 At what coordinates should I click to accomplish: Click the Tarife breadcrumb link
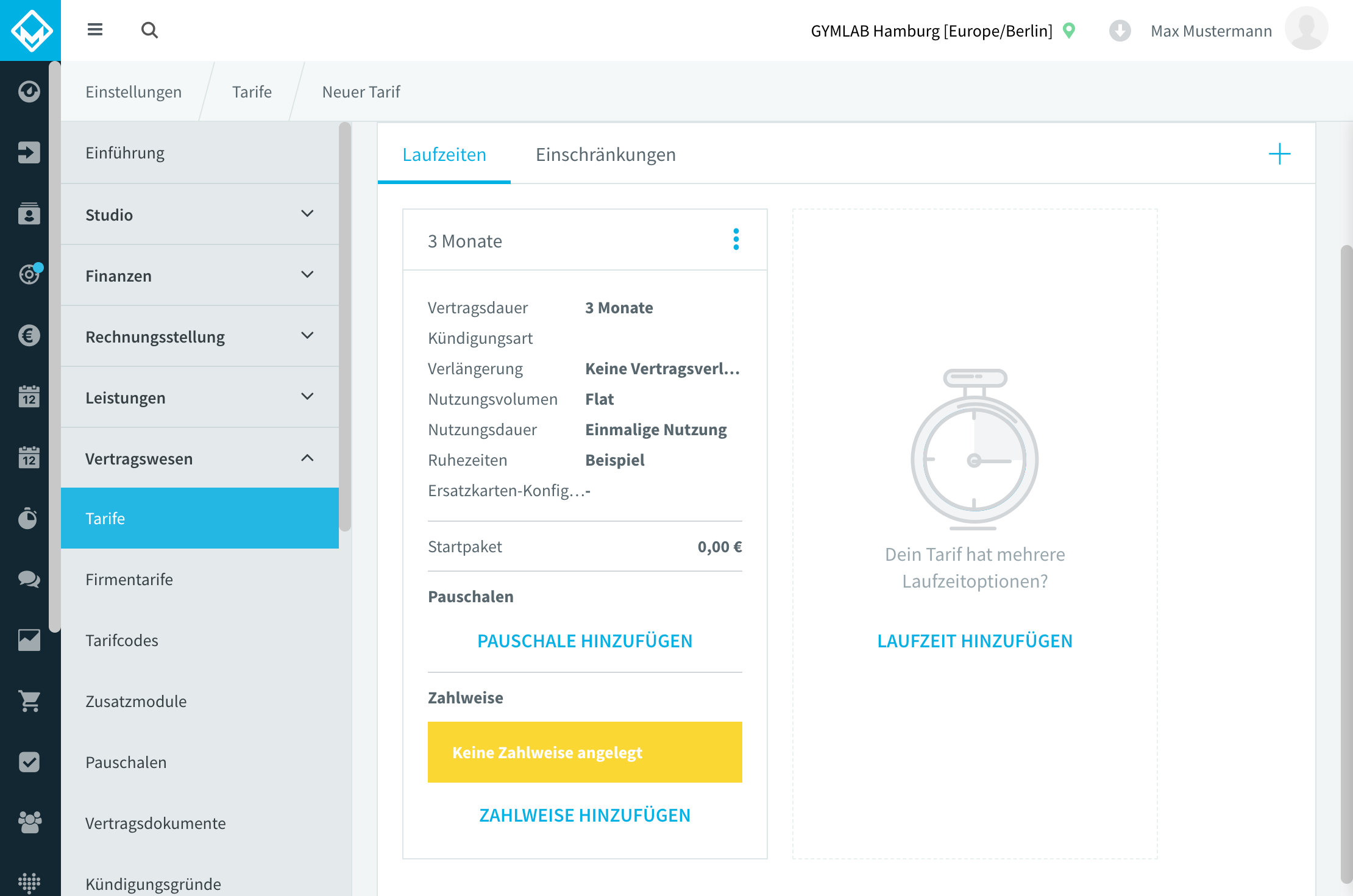[x=252, y=91]
